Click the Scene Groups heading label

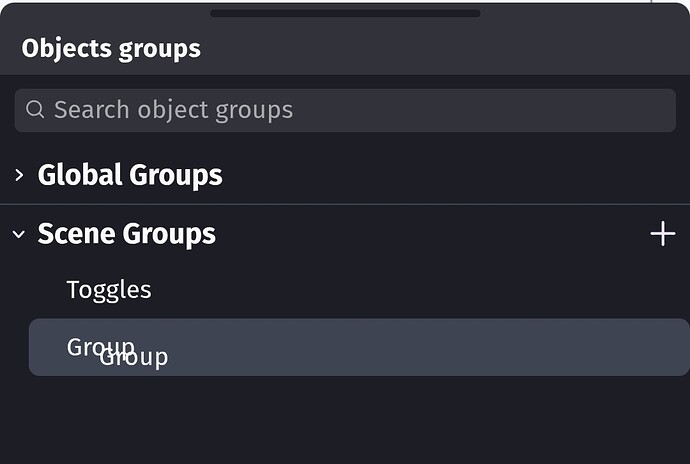(126, 234)
